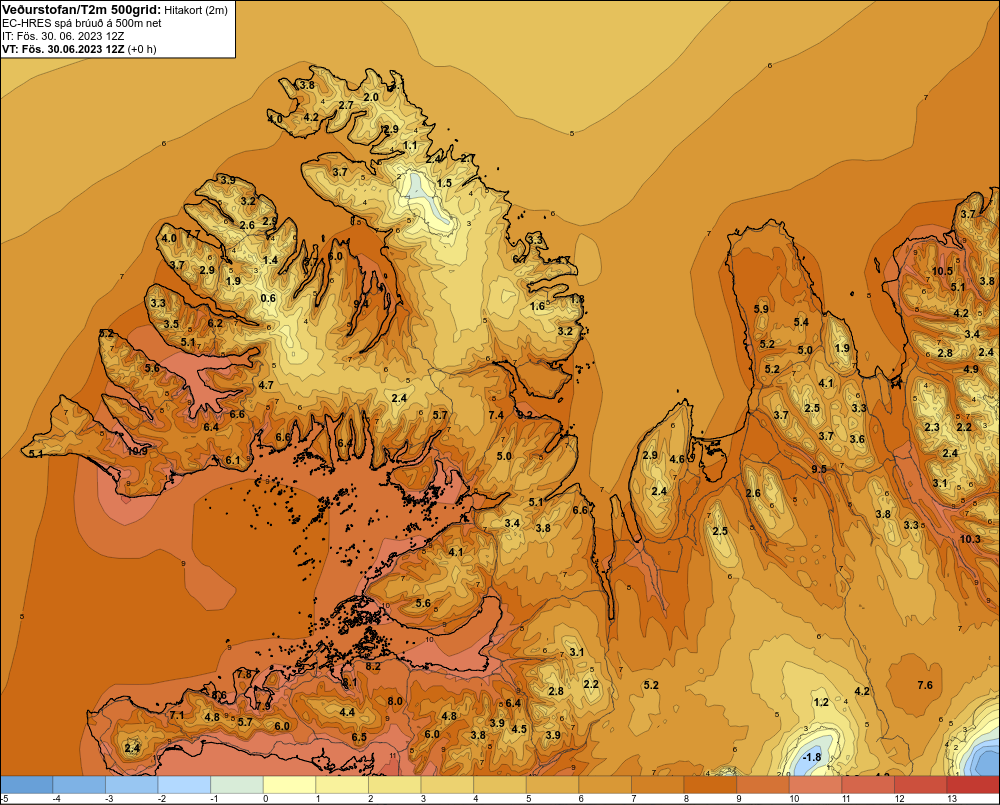Select the legend color swatch between 3 and 4
The height and width of the screenshot is (805, 1000).
447,784
